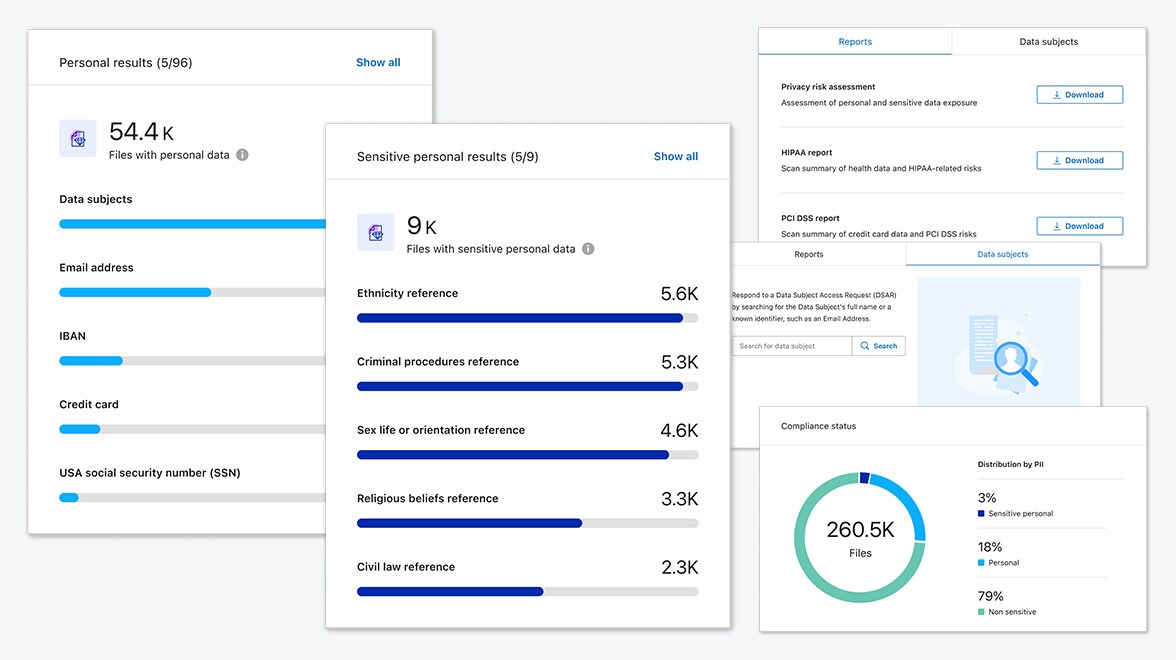Screen dimensions: 1176x660
Task: Click download icon for Privacy risk assessment
Action: (x=1059, y=94)
